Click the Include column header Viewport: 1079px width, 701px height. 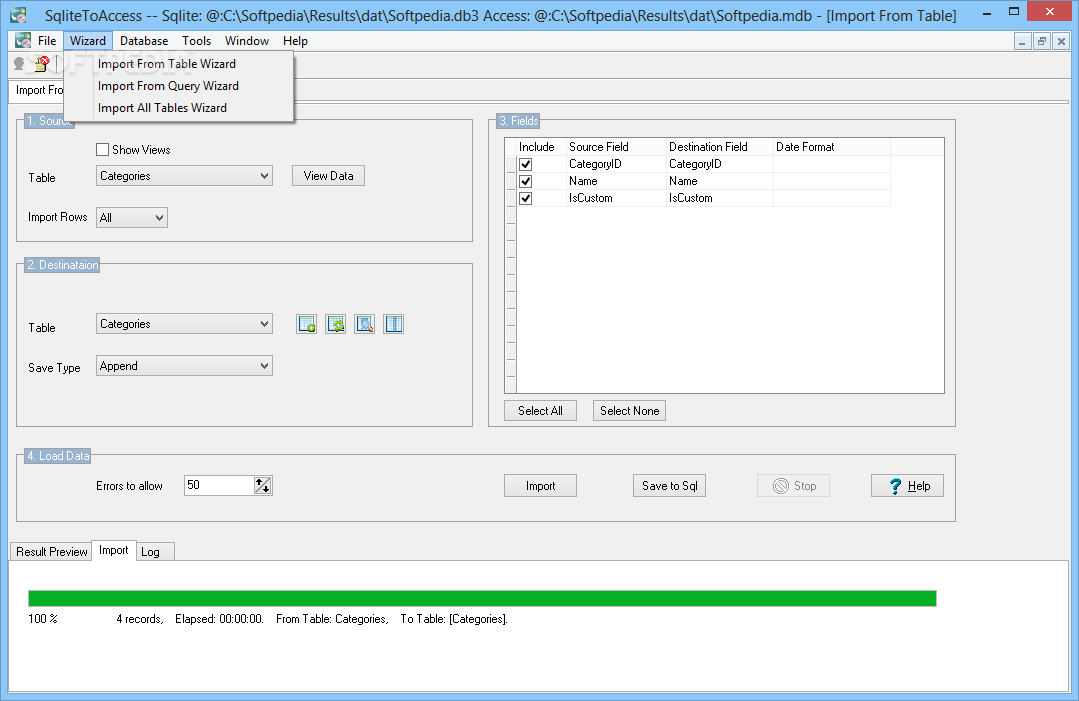[x=541, y=147]
